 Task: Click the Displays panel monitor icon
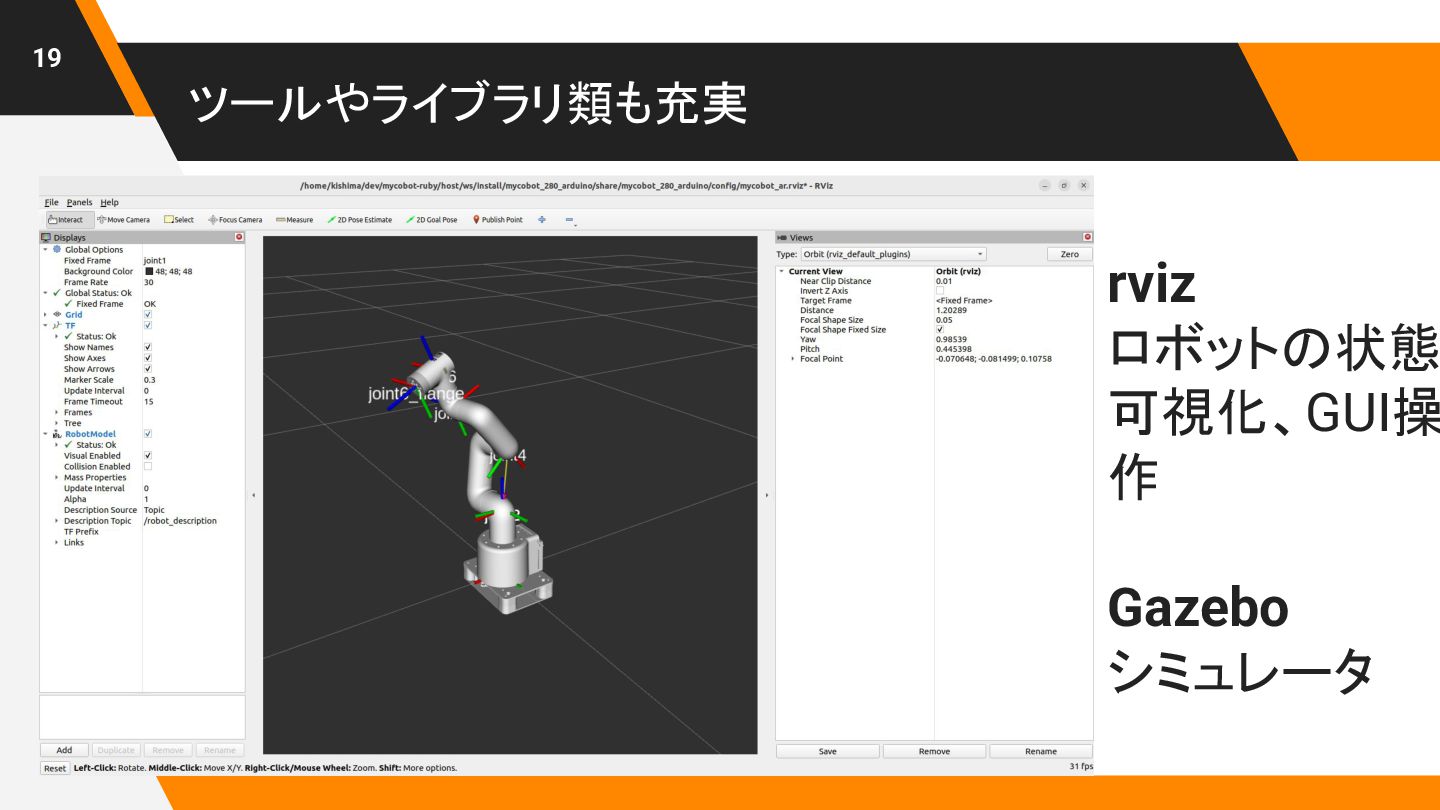(46, 237)
